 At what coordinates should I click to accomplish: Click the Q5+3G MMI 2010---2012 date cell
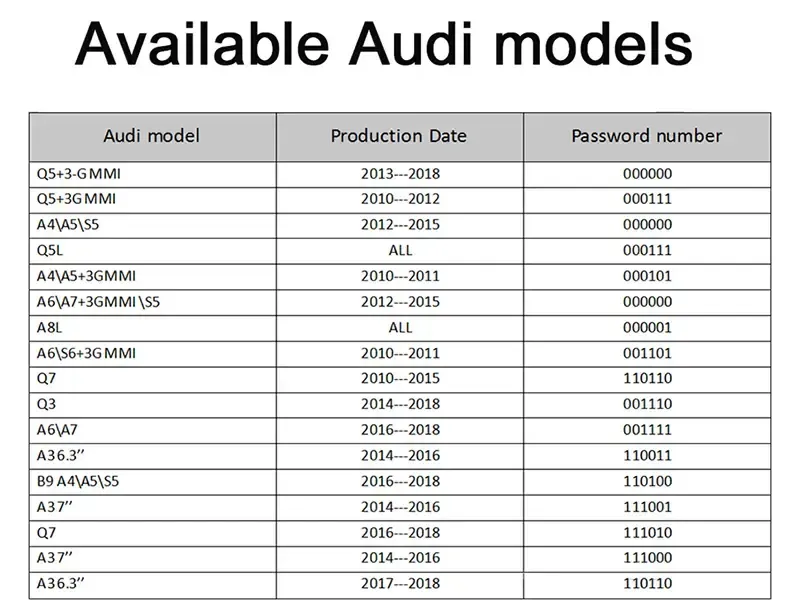click(x=399, y=199)
